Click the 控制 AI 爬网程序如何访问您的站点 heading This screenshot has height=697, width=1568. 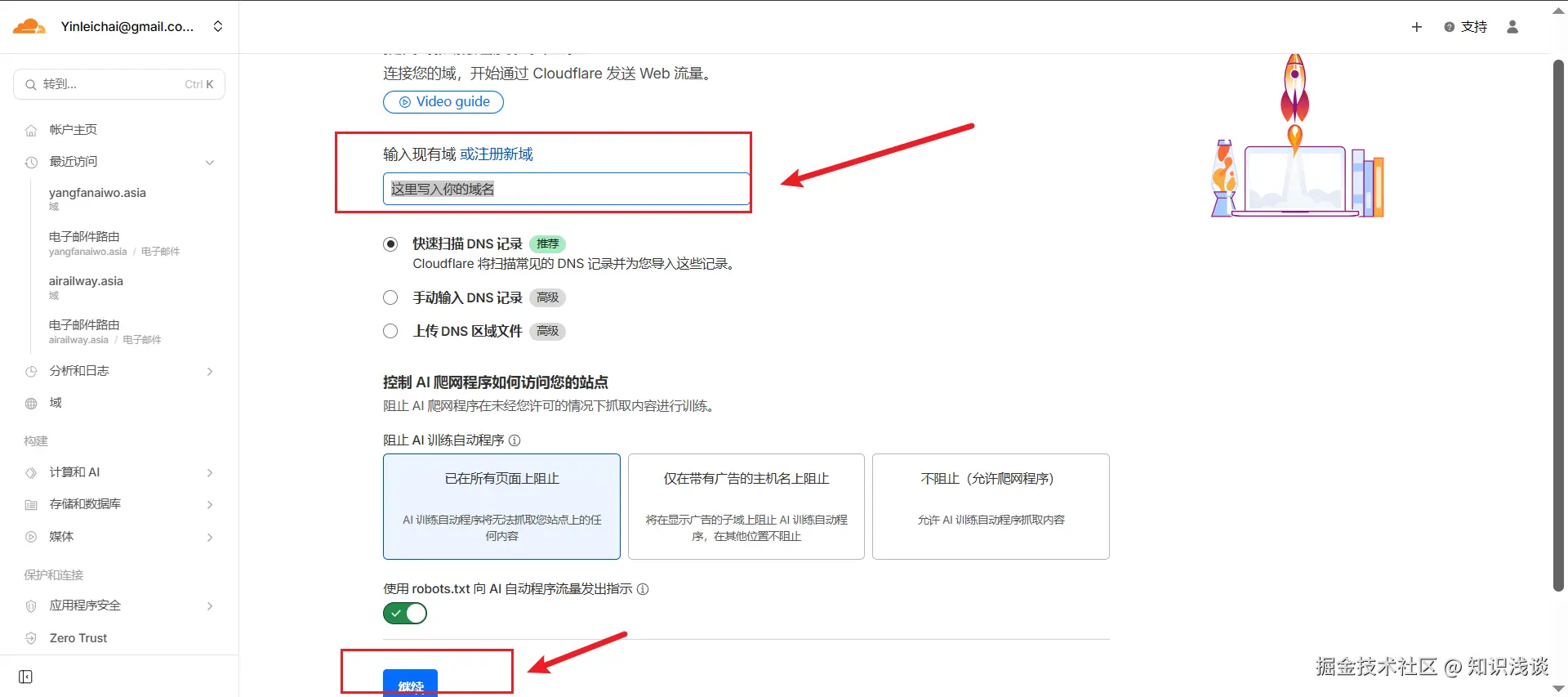496,382
